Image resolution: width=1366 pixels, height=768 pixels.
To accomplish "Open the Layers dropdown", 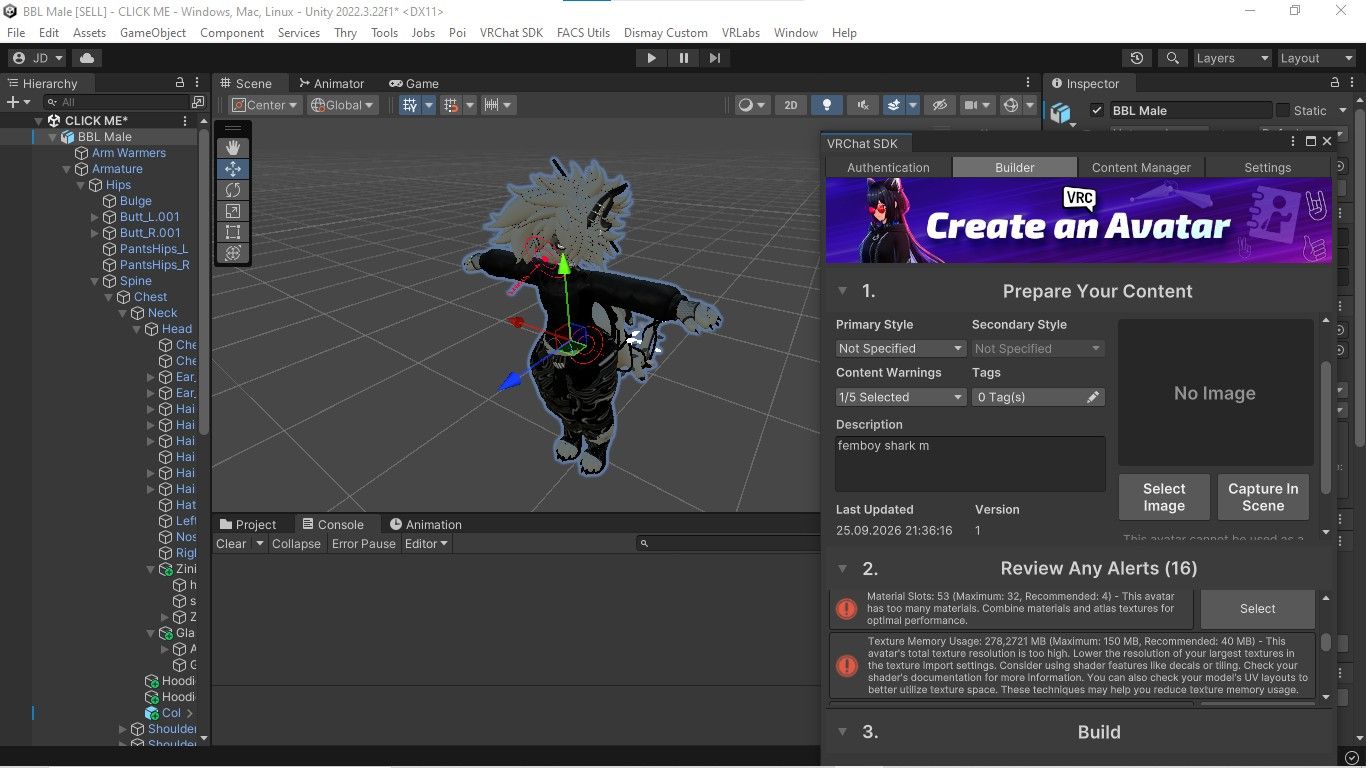I will pyautogui.click(x=1232, y=58).
